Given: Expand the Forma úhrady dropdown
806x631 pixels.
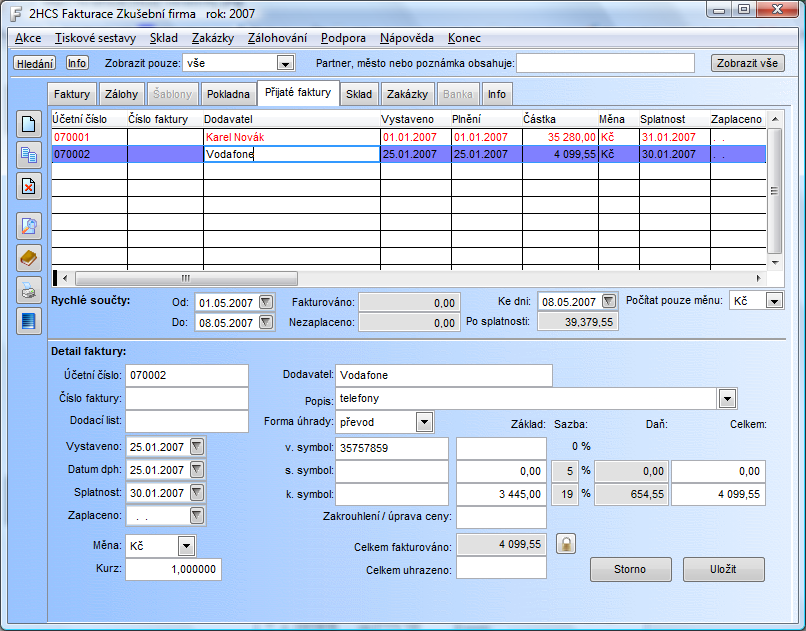Looking at the screenshot, I should click(424, 422).
